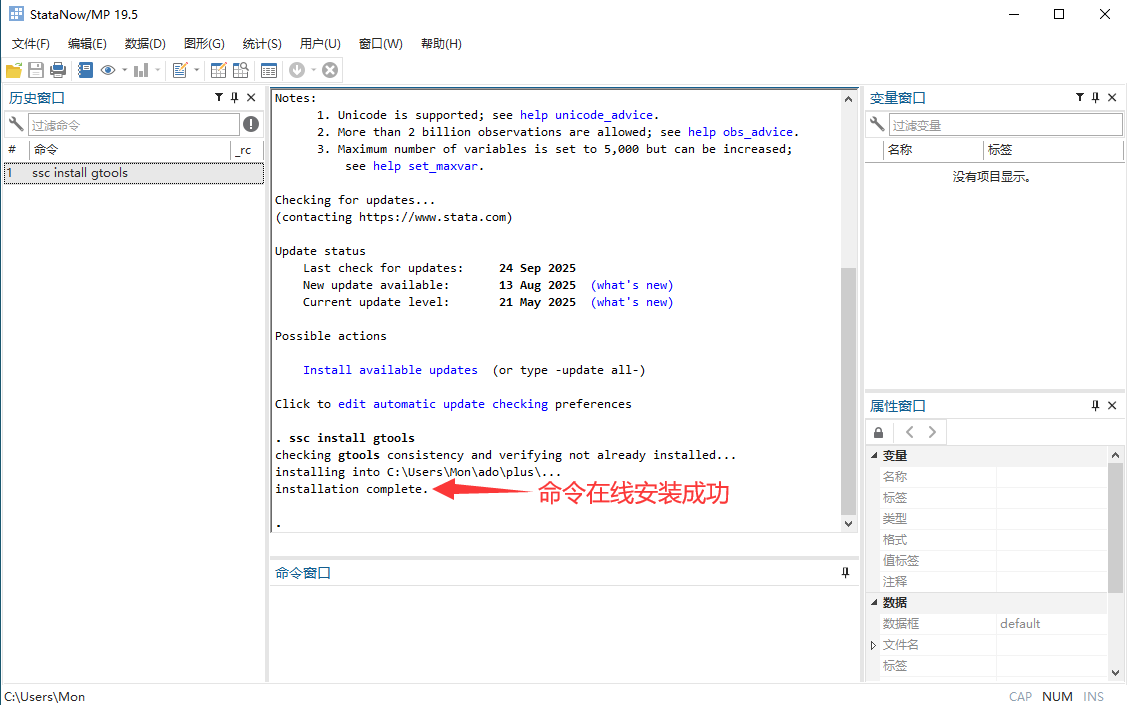Screen dimensions: 1127x705
Task: Click the Break stop icon
Action: [x=330, y=70]
